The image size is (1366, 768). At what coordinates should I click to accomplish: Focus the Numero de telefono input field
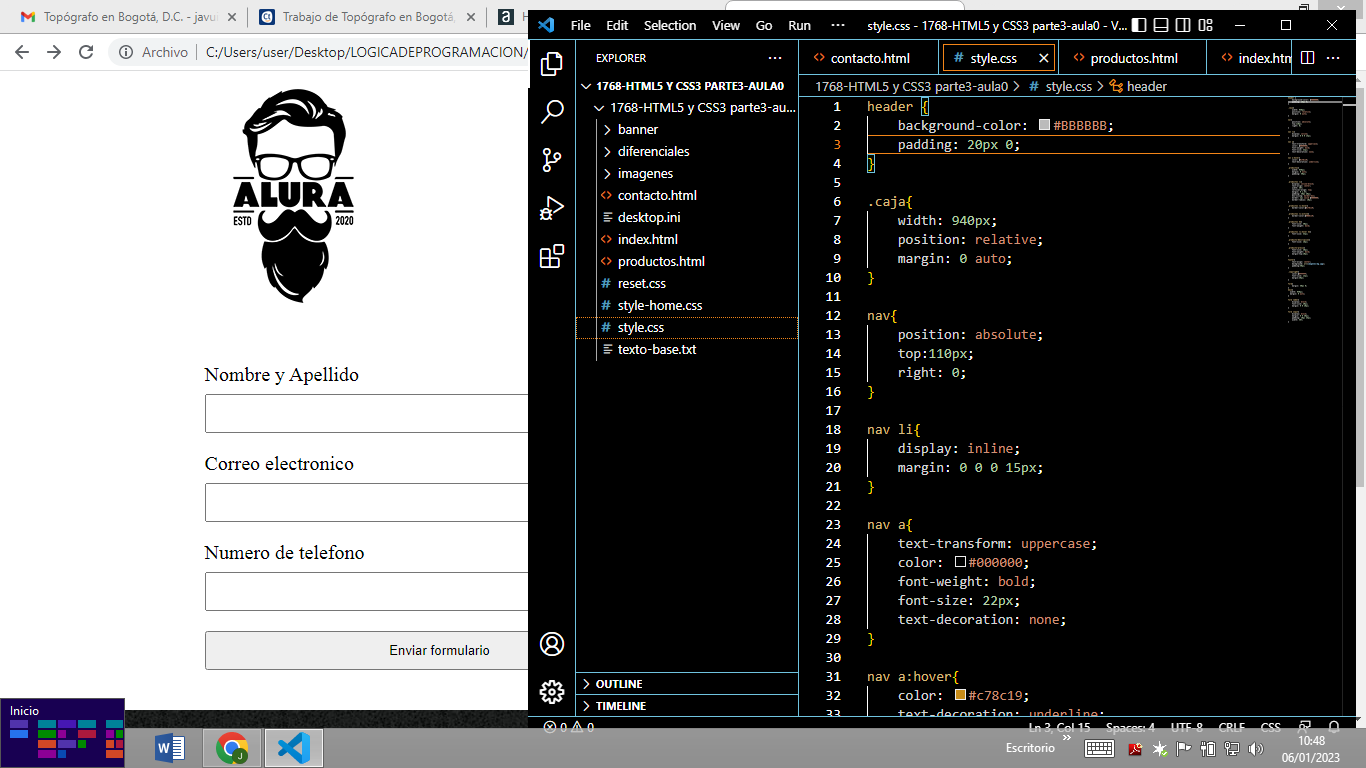point(367,591)
